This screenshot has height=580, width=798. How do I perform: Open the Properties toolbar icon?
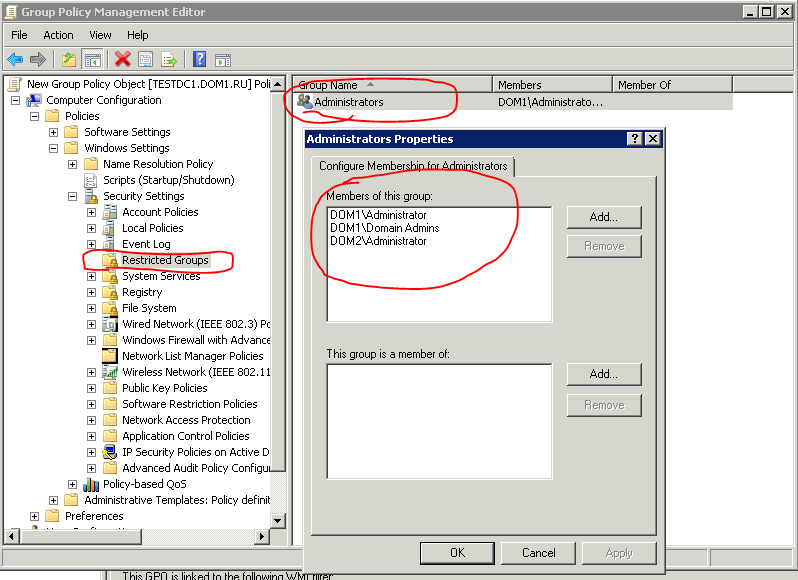click(x=146, y=60)
